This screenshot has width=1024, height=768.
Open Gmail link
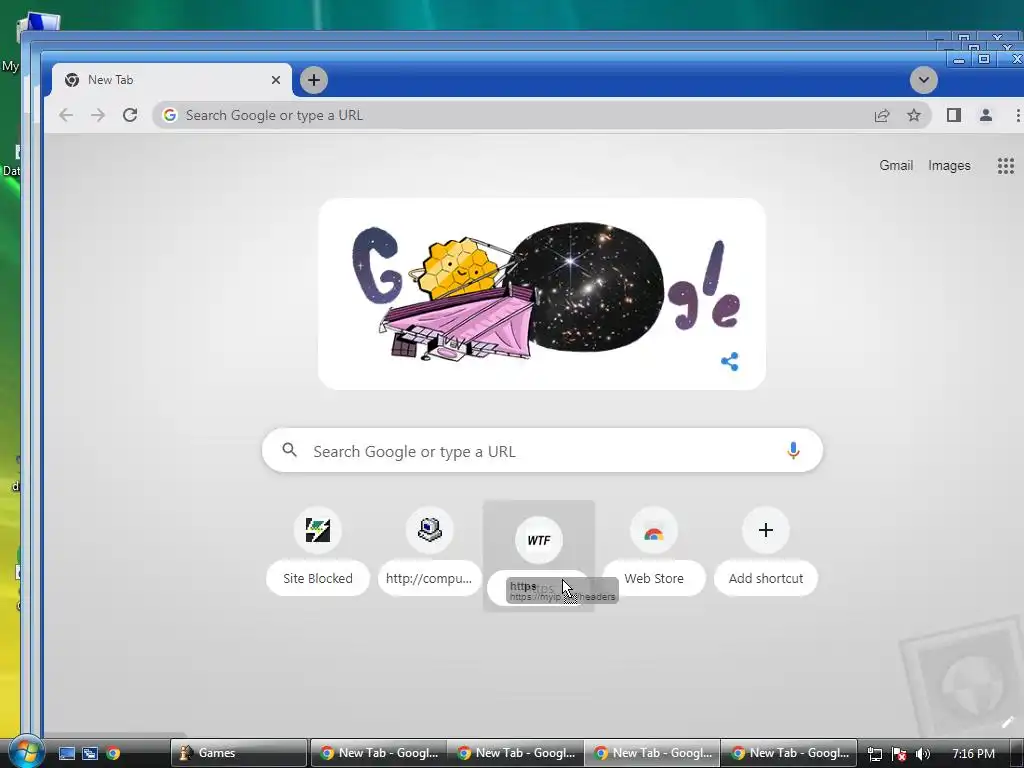pos(896,165)
